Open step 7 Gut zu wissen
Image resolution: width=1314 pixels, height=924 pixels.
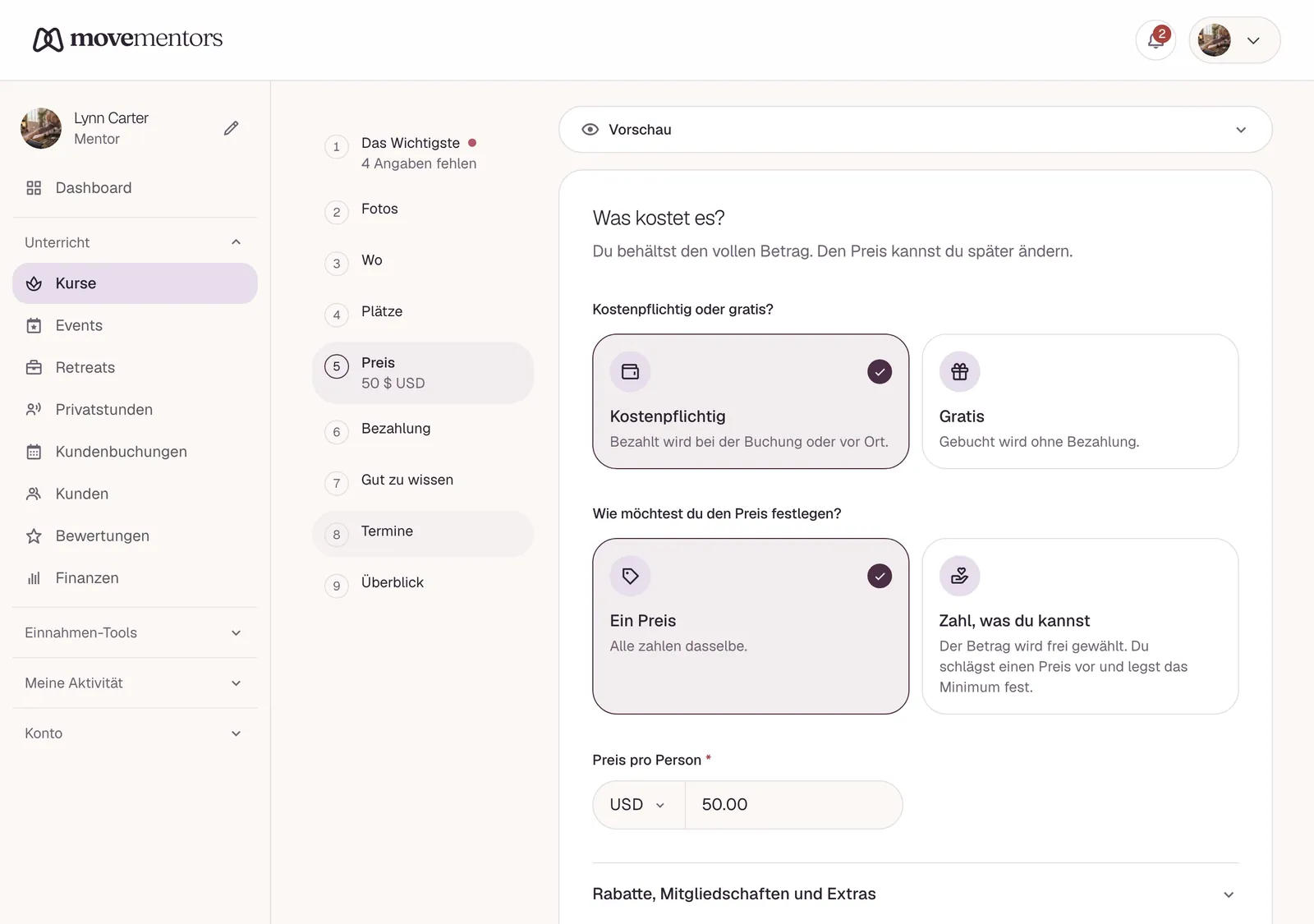click(x=423, y=481)
